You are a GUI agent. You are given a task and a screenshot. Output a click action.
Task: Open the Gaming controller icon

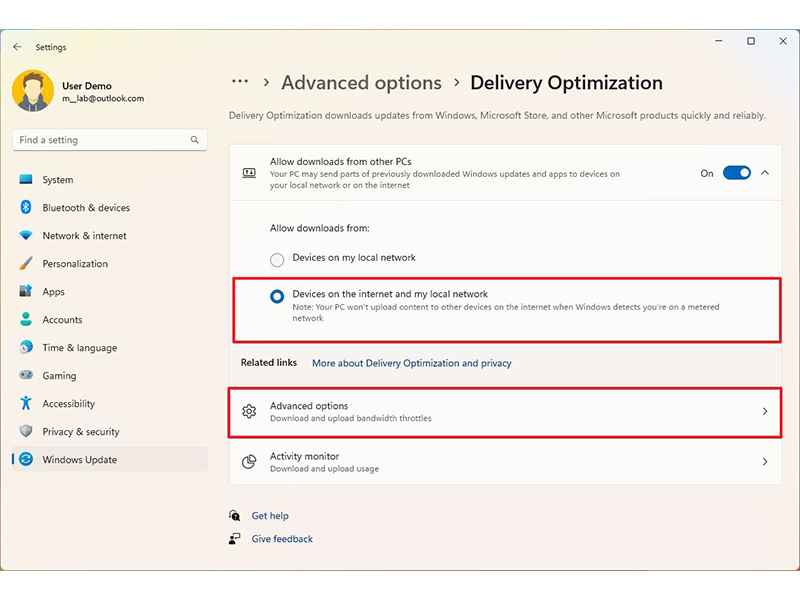26,375
